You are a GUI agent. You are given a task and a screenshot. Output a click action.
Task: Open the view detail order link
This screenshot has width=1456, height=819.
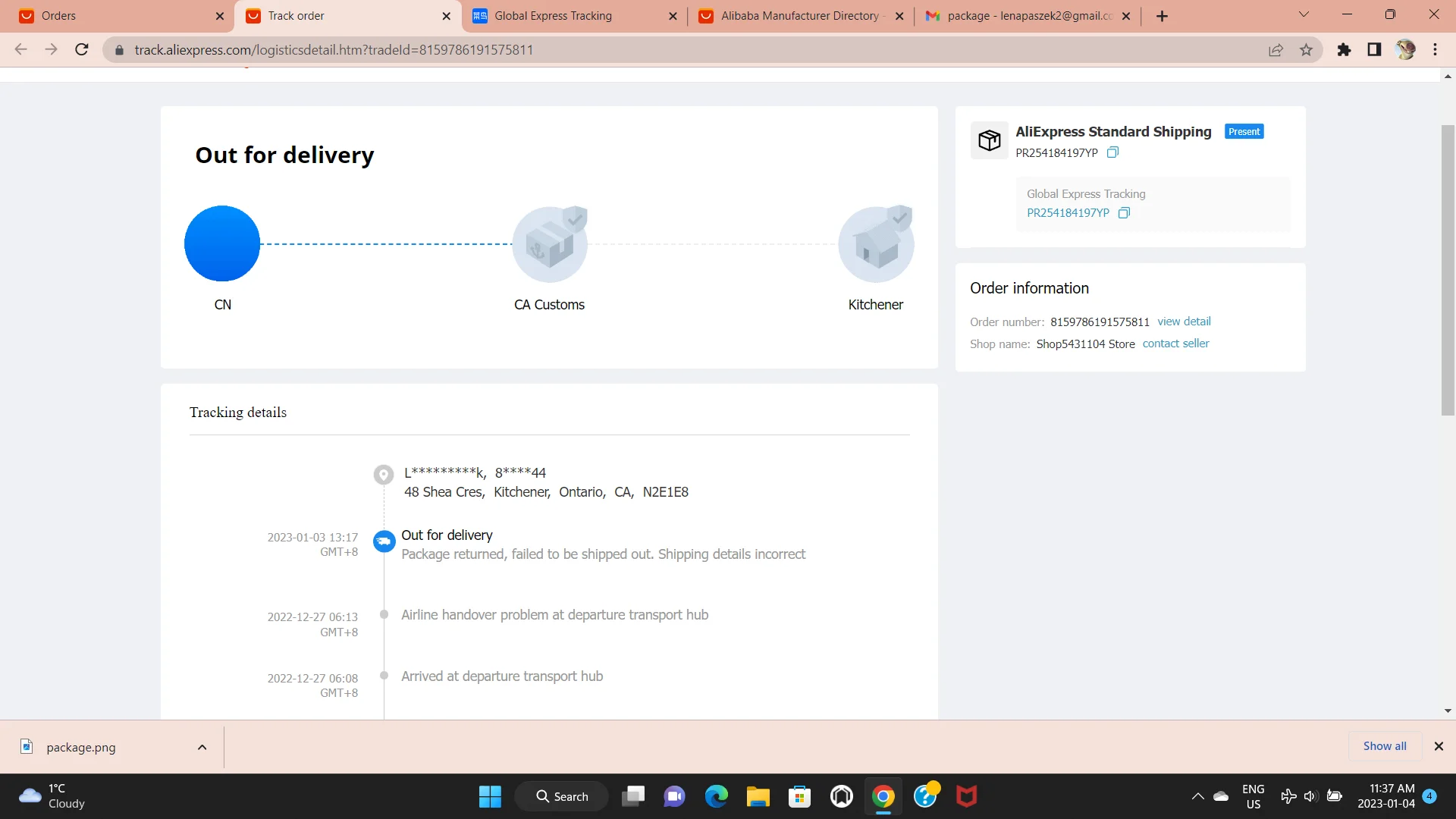coord(1184,322)
